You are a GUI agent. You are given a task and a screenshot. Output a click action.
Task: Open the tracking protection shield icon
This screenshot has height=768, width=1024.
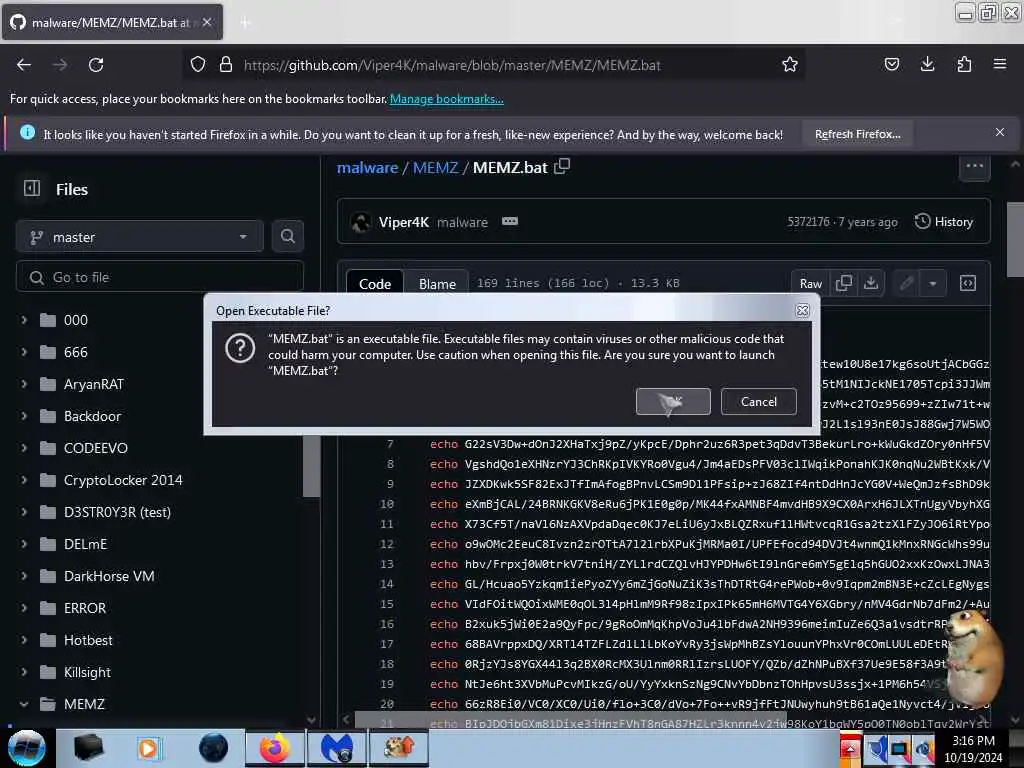pos(198,65)
